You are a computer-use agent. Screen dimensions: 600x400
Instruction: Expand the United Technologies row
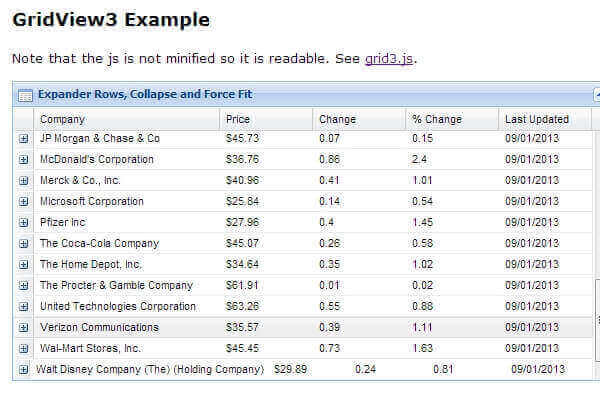coord(24,307)
